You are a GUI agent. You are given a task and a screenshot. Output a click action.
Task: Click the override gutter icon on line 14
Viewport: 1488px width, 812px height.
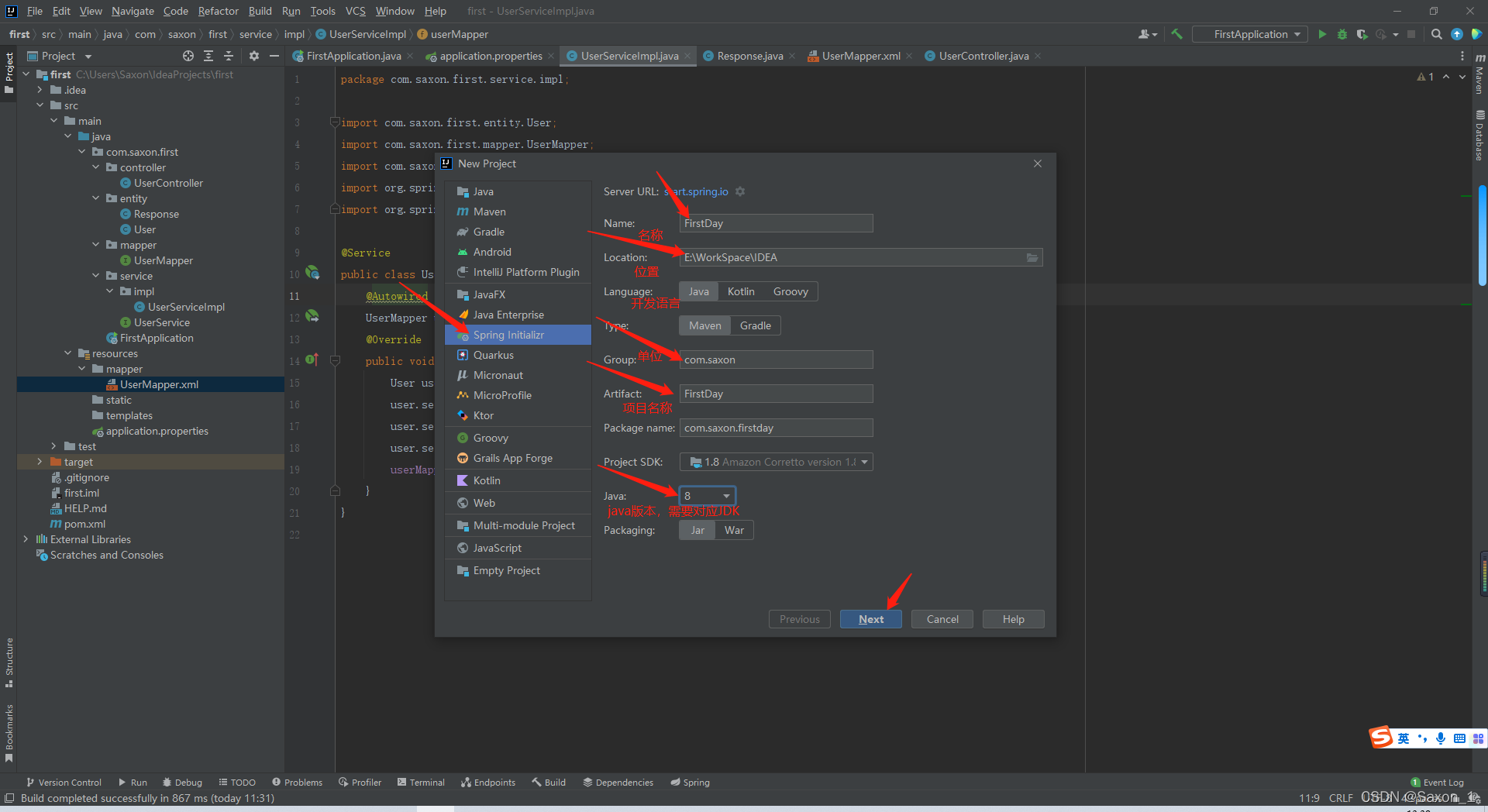coord(312,360)
